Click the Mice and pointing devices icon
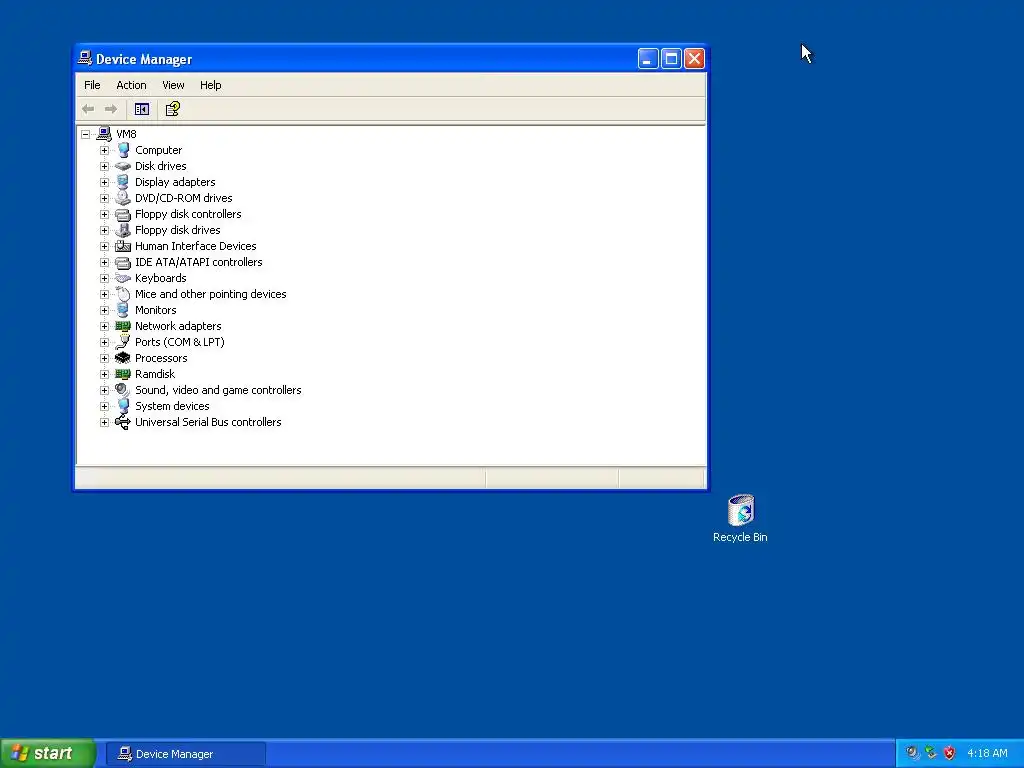The height and width of the screenshot is (768, 1024). click(123, 294)
